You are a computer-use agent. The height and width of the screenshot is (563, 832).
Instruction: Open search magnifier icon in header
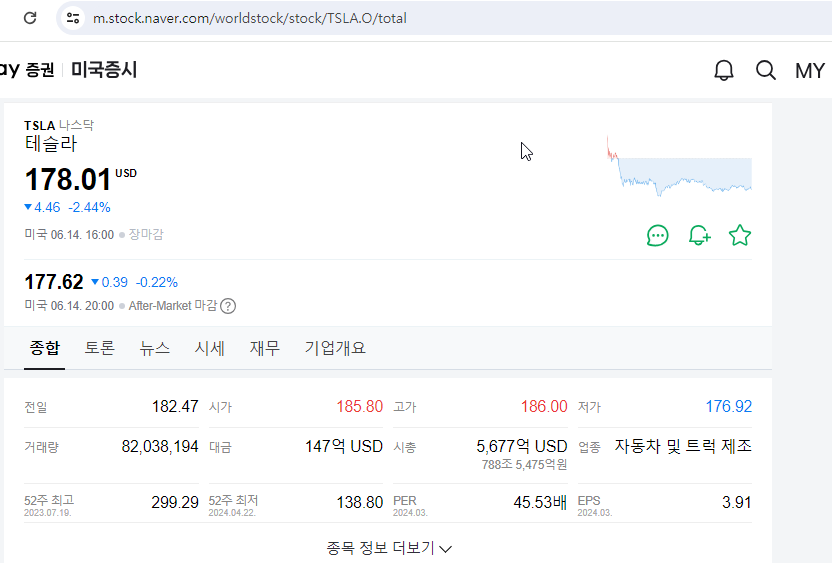(x=766, y=70)
